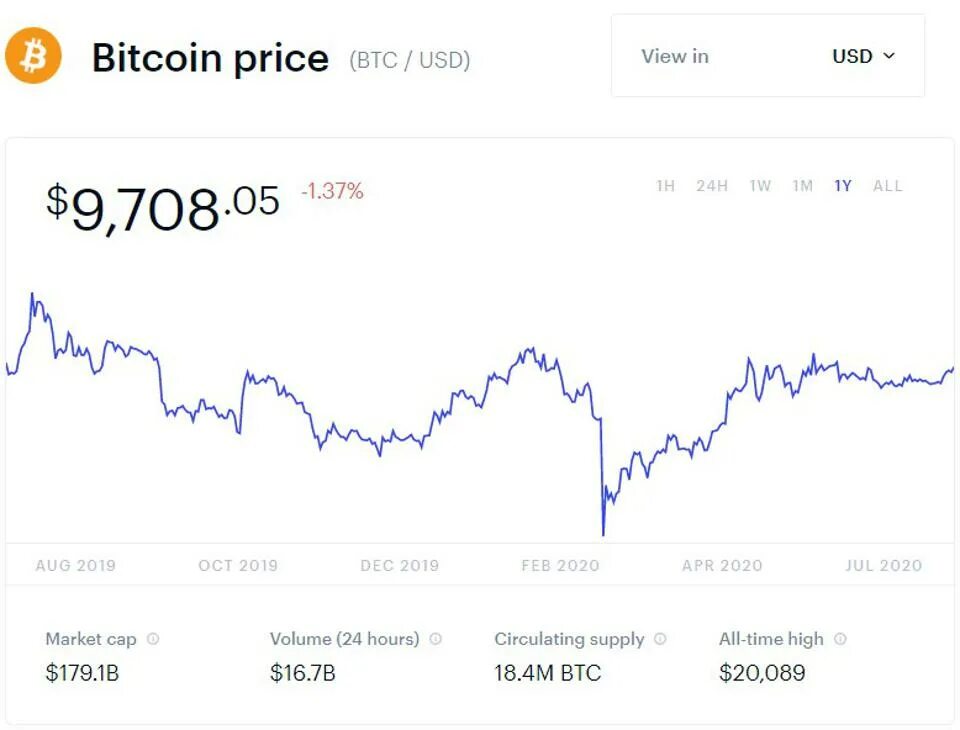Switch chart to 24H range

click(x=712, y=186)
